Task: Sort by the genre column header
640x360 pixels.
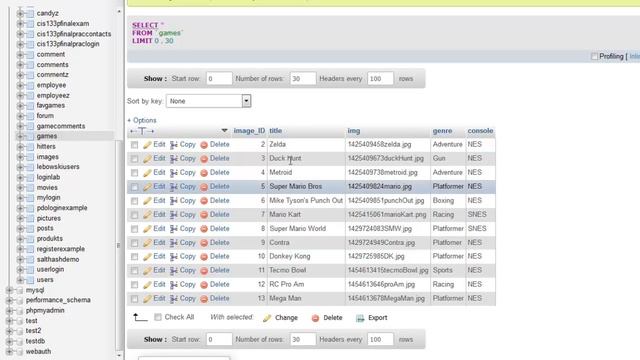Action: 442,131
